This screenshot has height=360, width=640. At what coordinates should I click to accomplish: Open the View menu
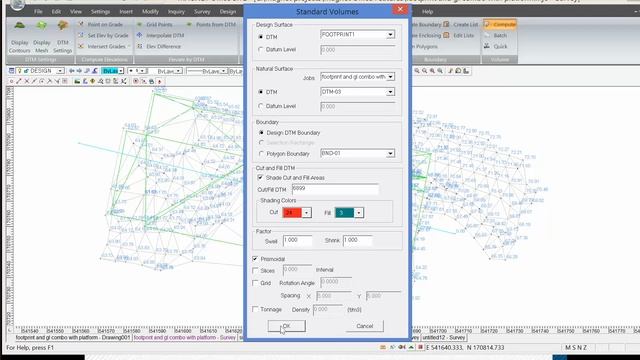(x=76, y=11)
